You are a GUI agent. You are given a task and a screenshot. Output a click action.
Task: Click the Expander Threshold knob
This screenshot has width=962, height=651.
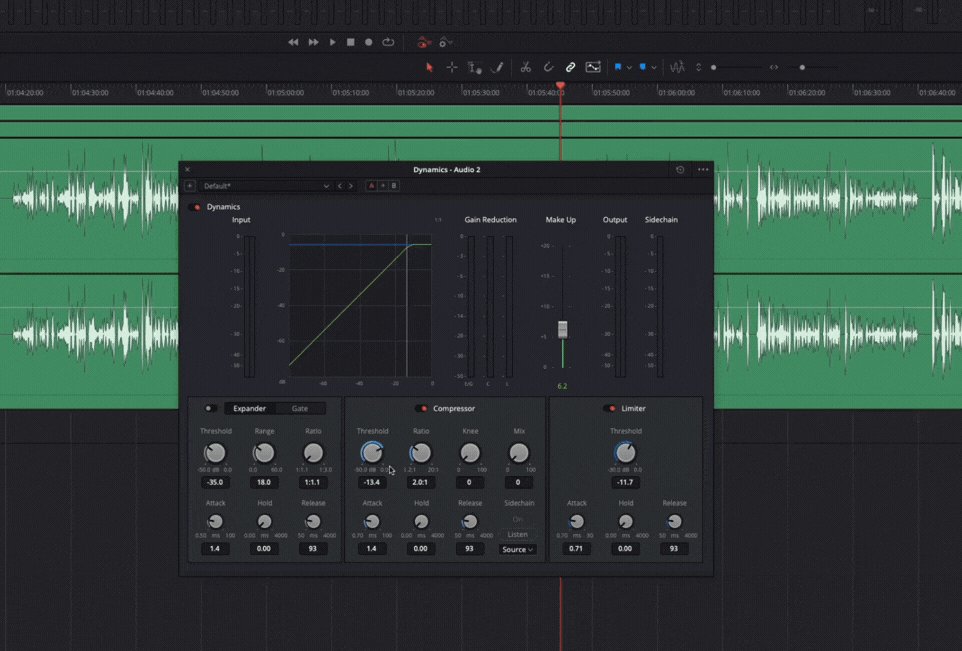pos(215,453)
